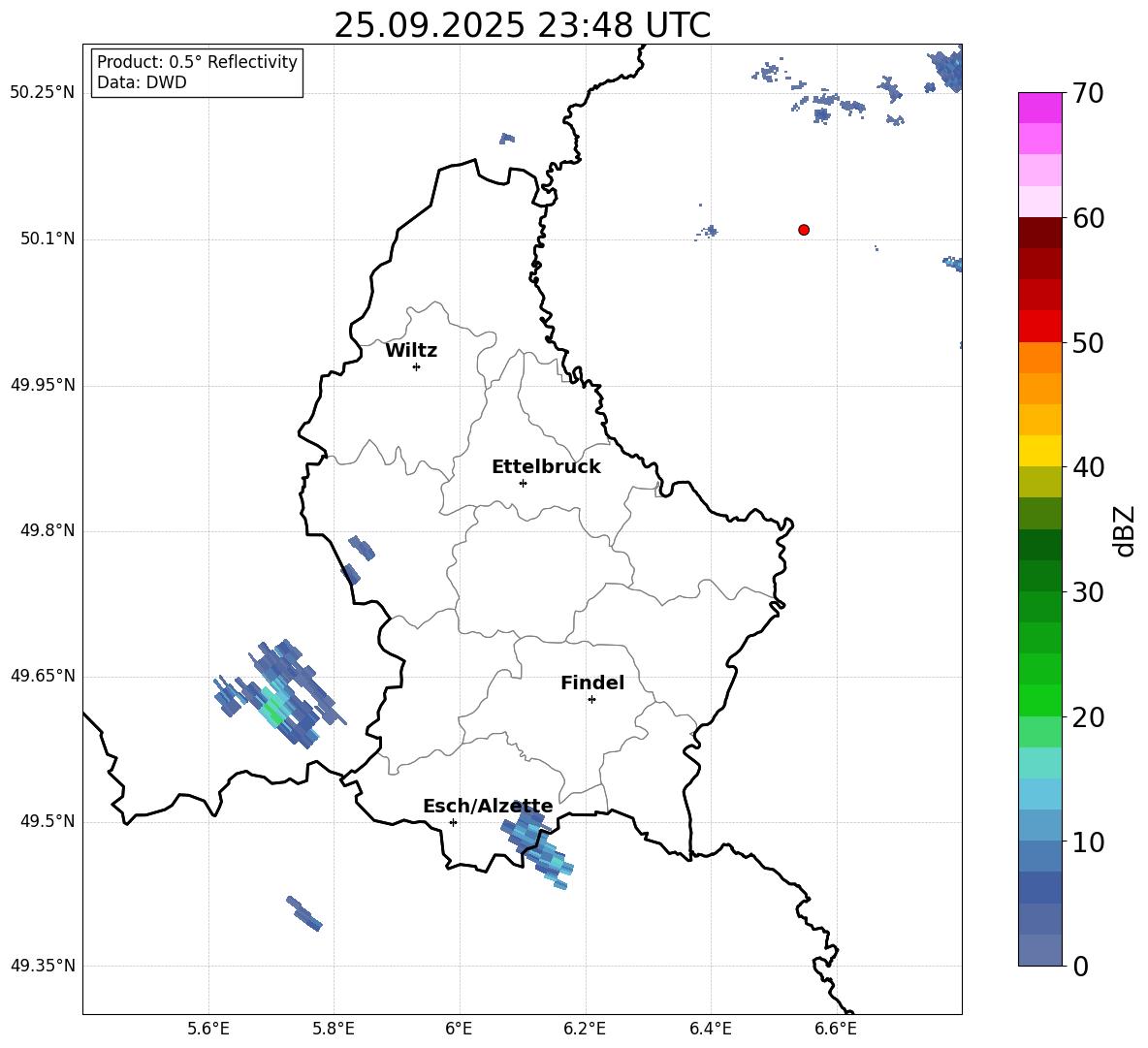Viewport: 1148px width, 1048px height.
Task: Click the 20 colorbar tick label
Action: pyautogui.click(x=1088, y=718)
